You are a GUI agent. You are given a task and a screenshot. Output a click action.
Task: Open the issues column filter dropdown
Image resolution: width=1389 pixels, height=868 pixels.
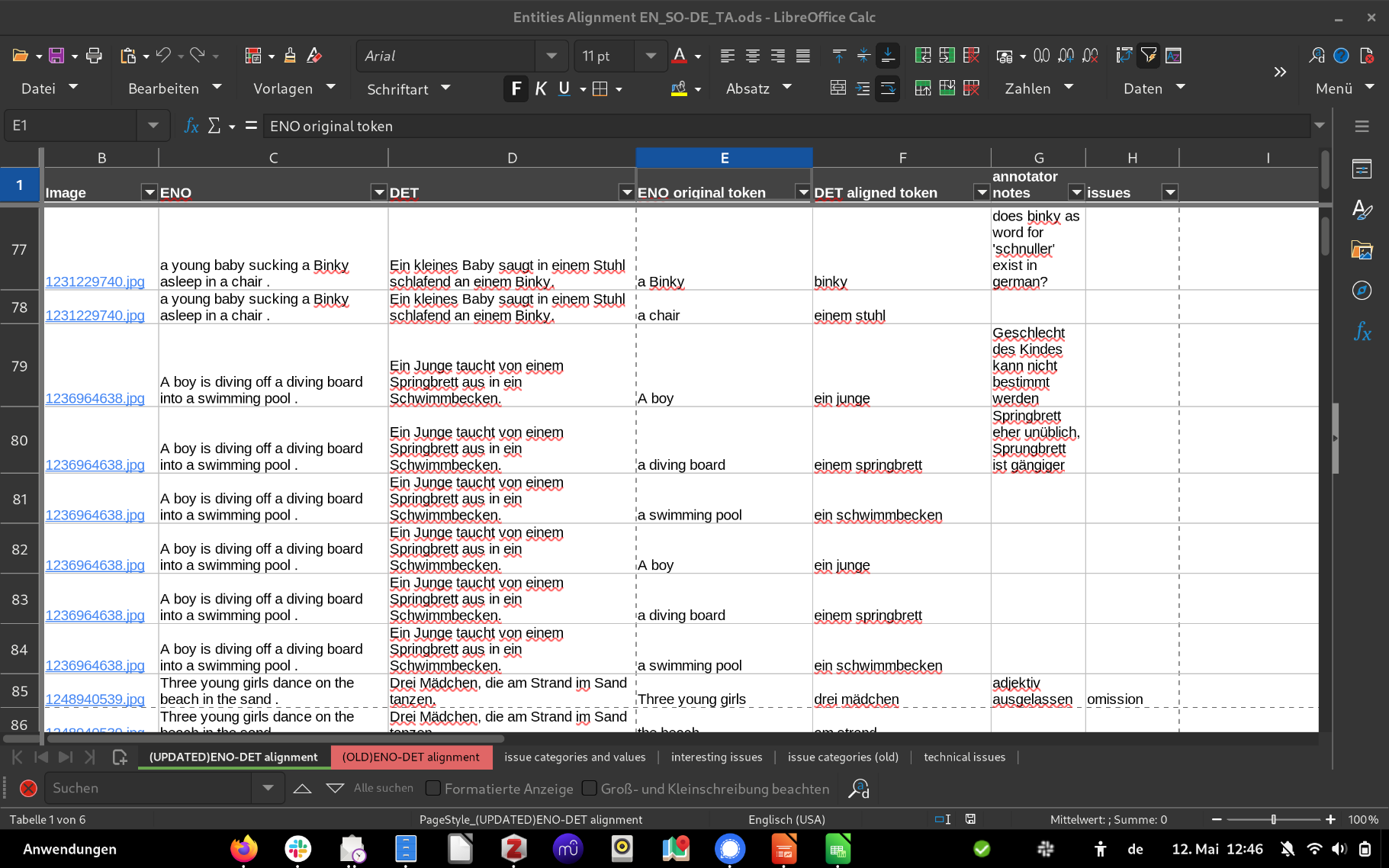pyautogui.click(x=1169, y=192)
